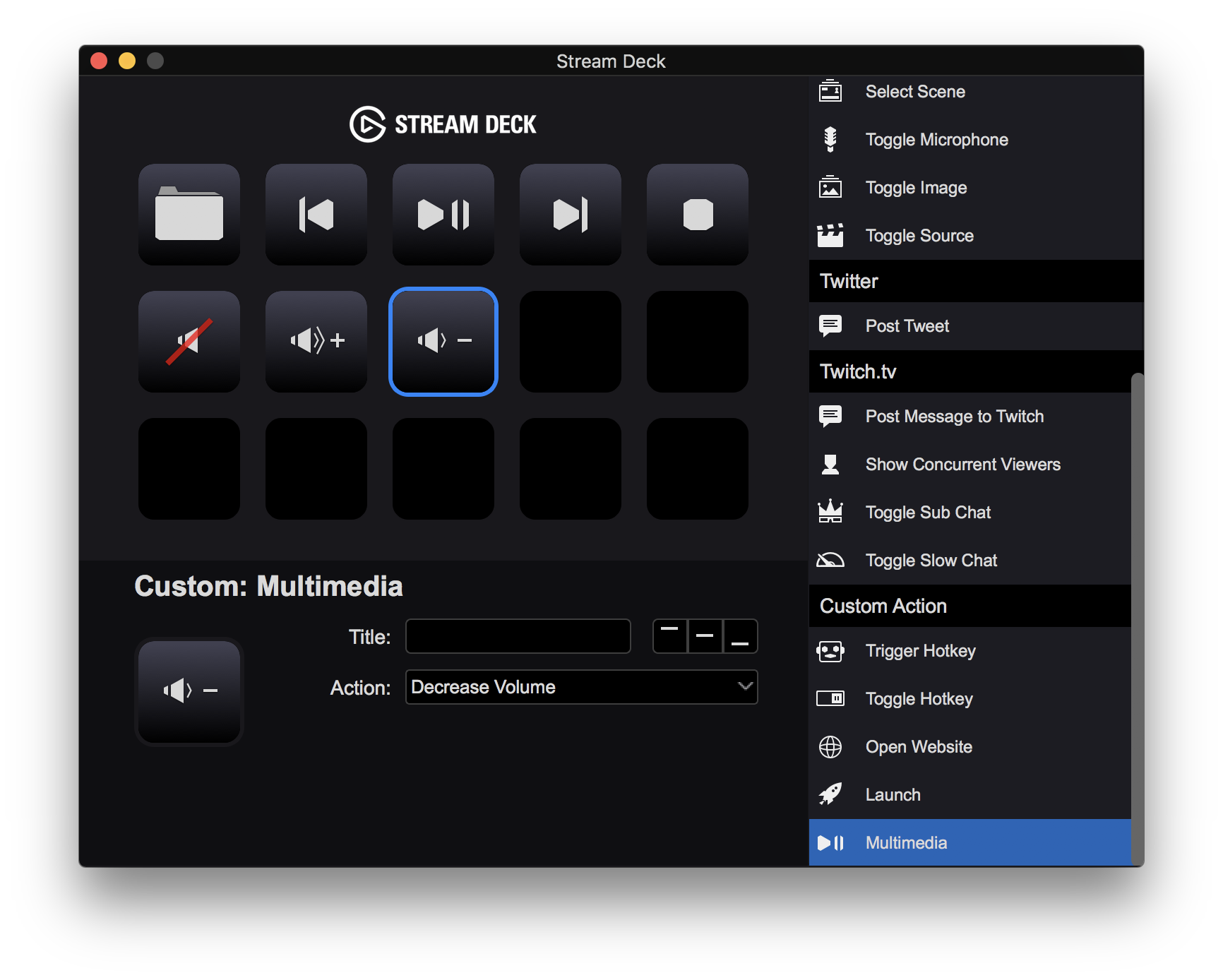Image resolution: width=1223 pixels, height=980 pixels.
Task: Click the Launch rocket icon
Action: (830, 794)
